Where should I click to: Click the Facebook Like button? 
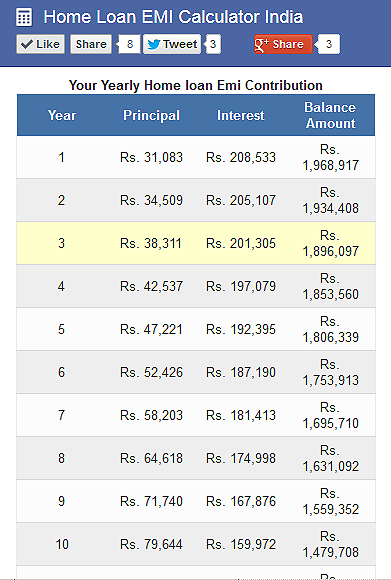(x=41, y=44)
